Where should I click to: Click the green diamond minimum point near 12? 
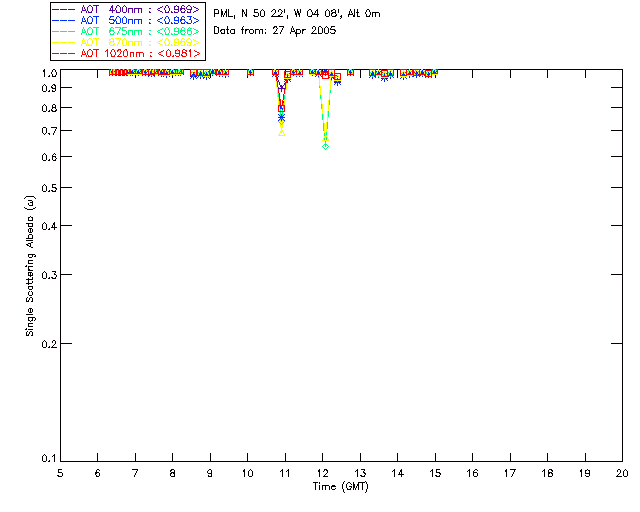click(x=325, y=147)
